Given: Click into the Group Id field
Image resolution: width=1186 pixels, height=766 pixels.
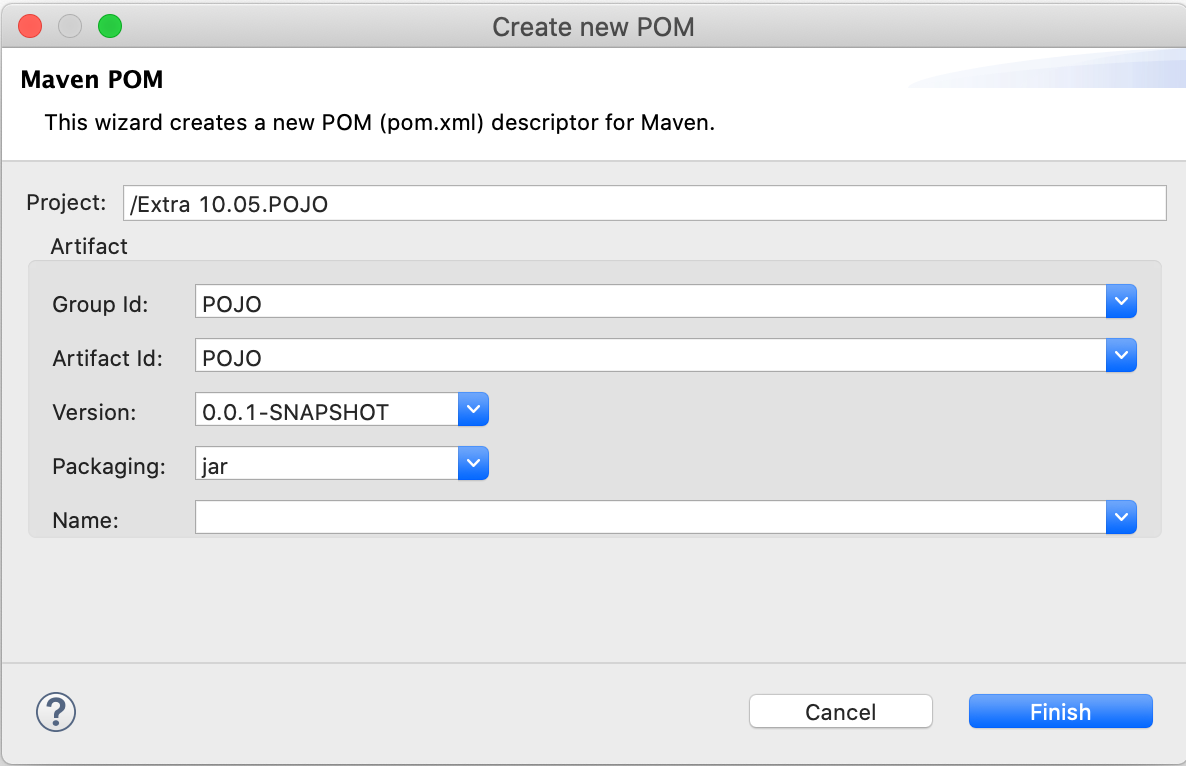Looking at the screenshot, I should tap(650, 302).
